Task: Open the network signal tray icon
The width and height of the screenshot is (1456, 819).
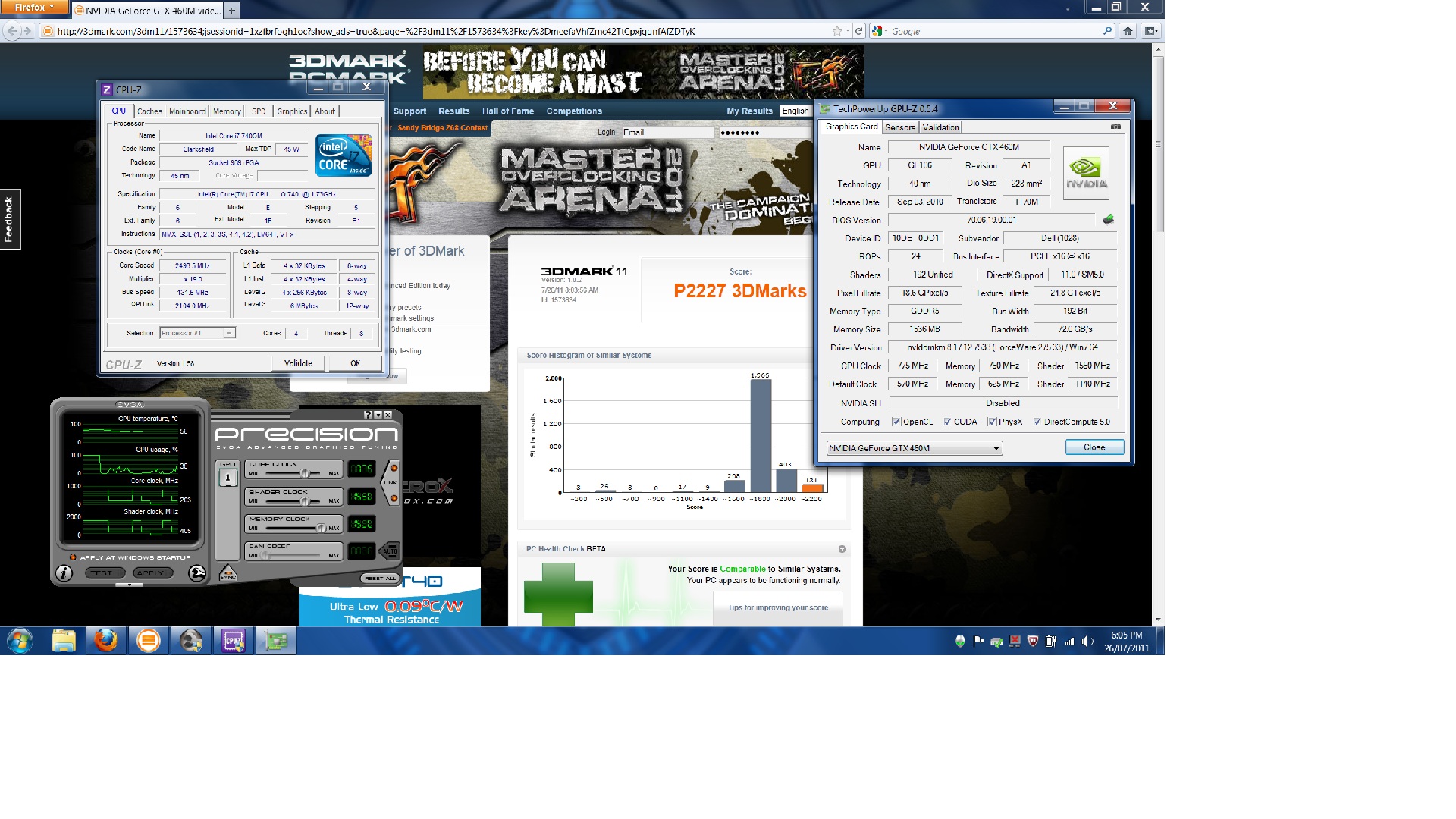Action: 1069,642
